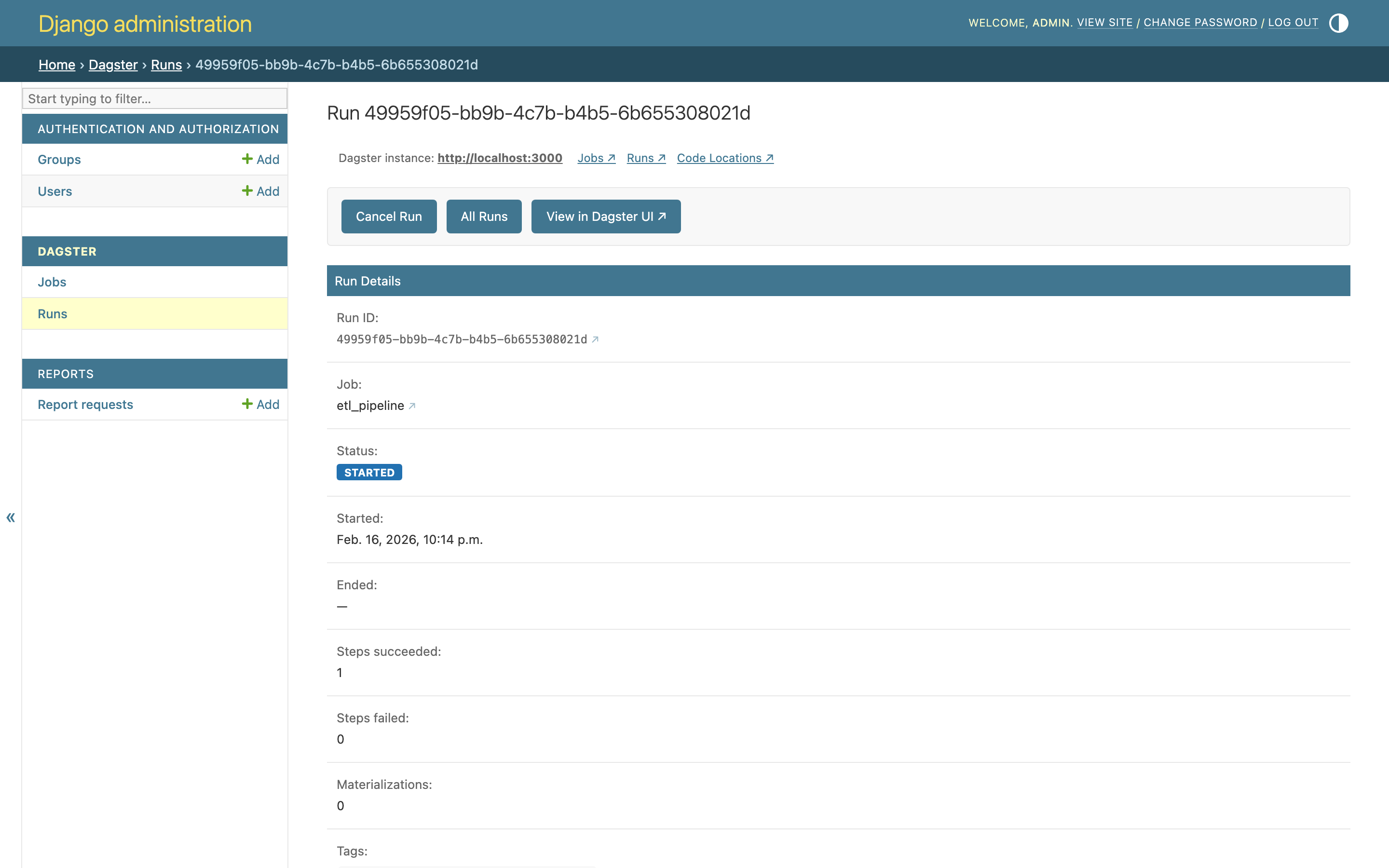Viewport: 1389px width, 868px height.
Task: Open the external link arrow beside Run ID
Action: [595, 339]
